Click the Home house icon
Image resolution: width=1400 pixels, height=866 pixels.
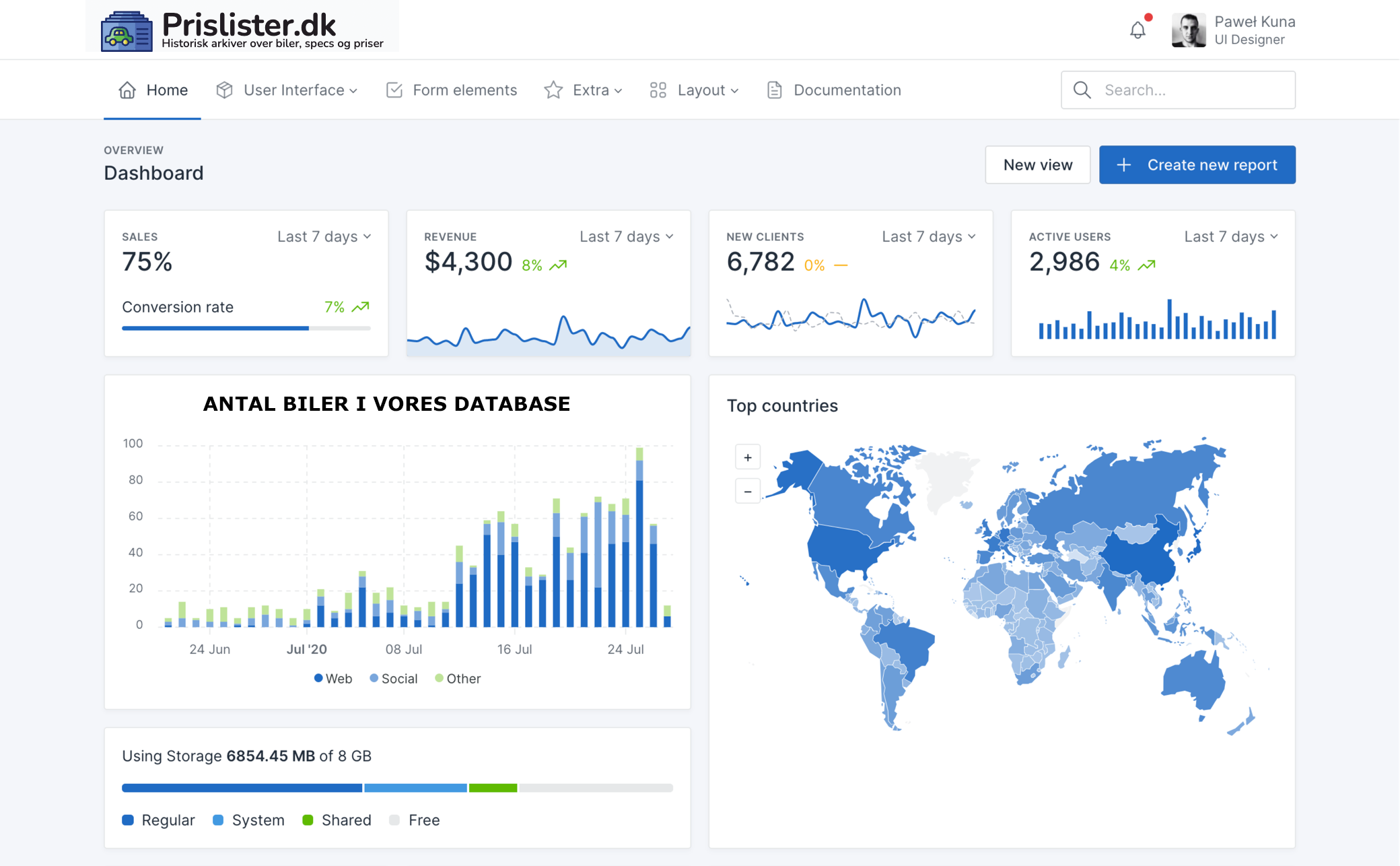(127, 90)
